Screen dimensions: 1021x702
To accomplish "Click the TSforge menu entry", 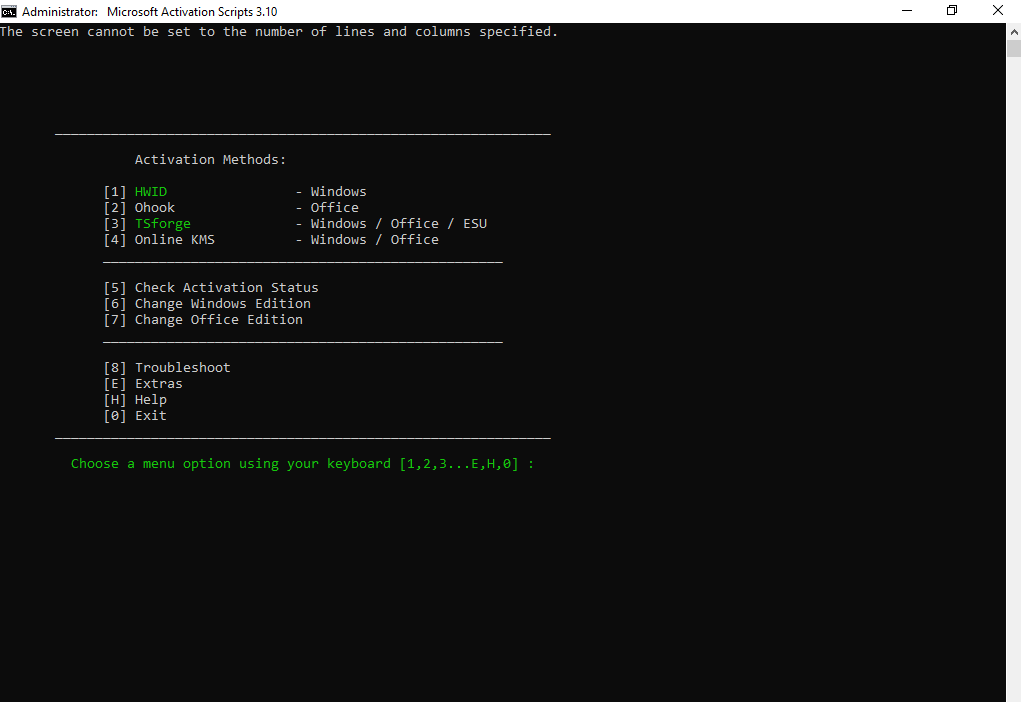I will (162, 223).
